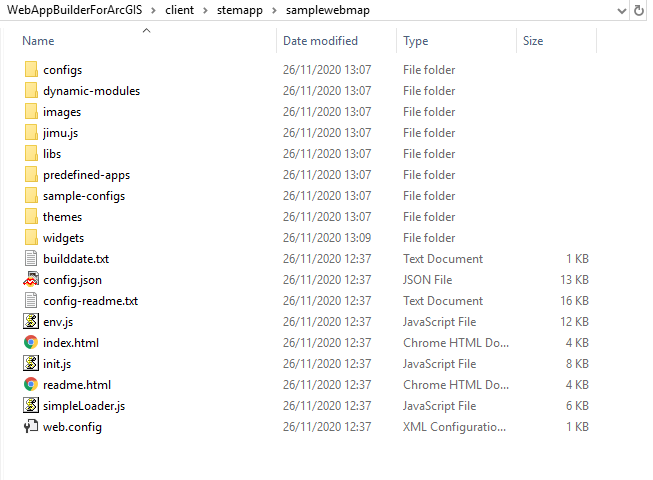
Task: Click the 16 KB size cell
Action: click(574, 300)
